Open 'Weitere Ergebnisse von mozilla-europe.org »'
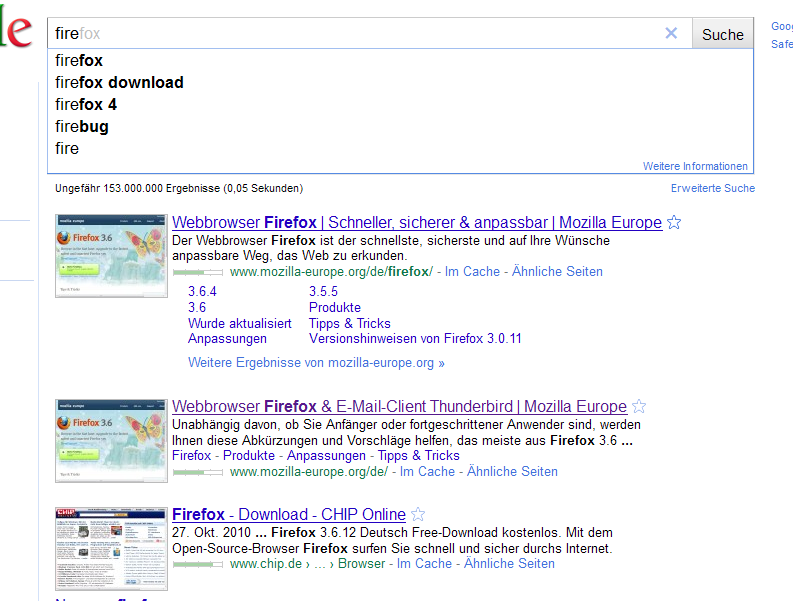 316,363
